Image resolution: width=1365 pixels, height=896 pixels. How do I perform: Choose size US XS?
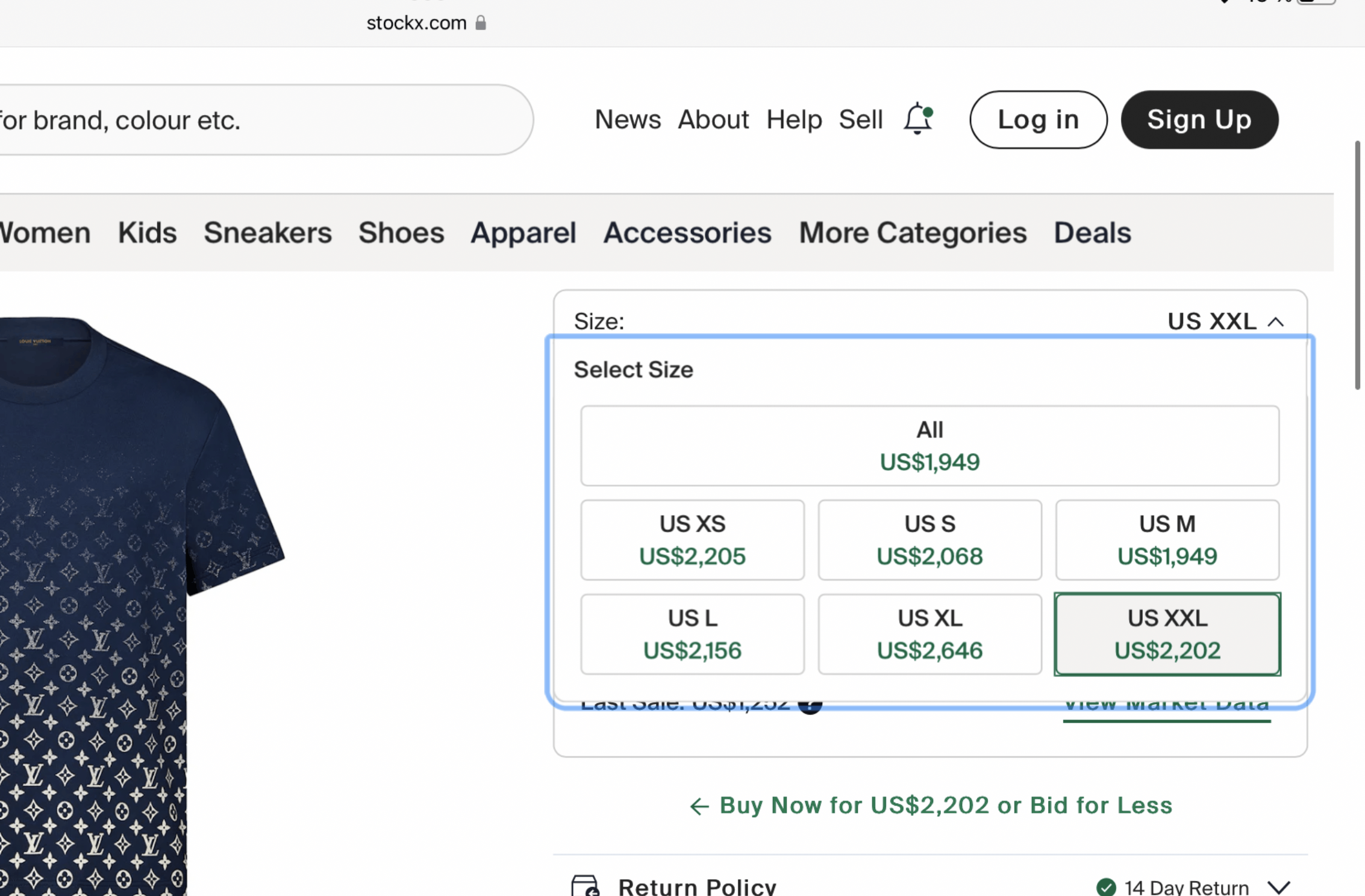point(692,540)
